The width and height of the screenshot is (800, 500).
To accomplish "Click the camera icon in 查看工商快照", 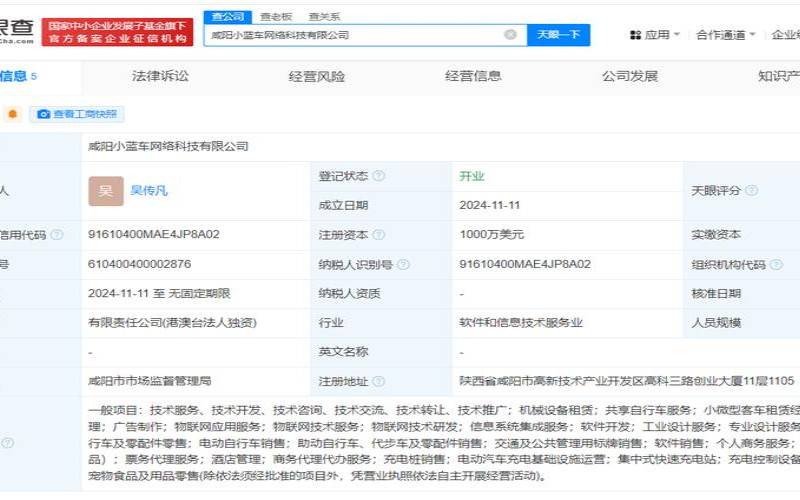I will coord(44,114).
